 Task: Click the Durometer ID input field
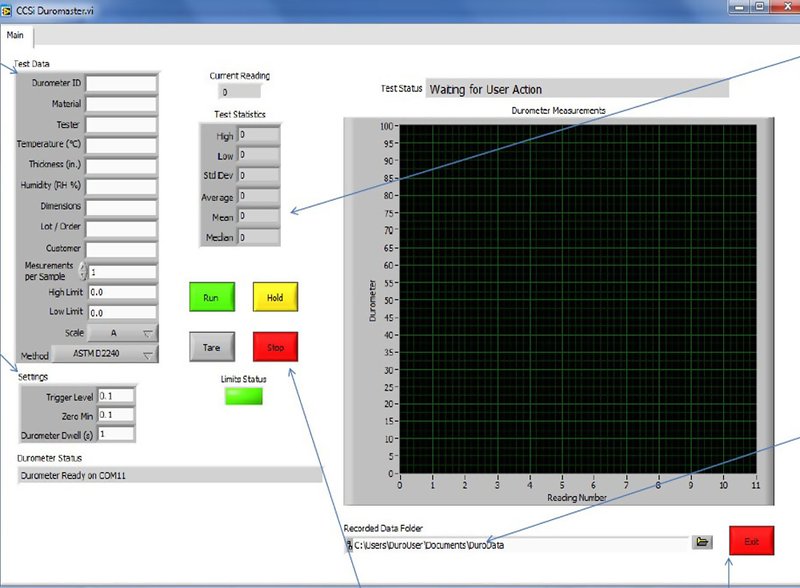[x=121, y=83]
